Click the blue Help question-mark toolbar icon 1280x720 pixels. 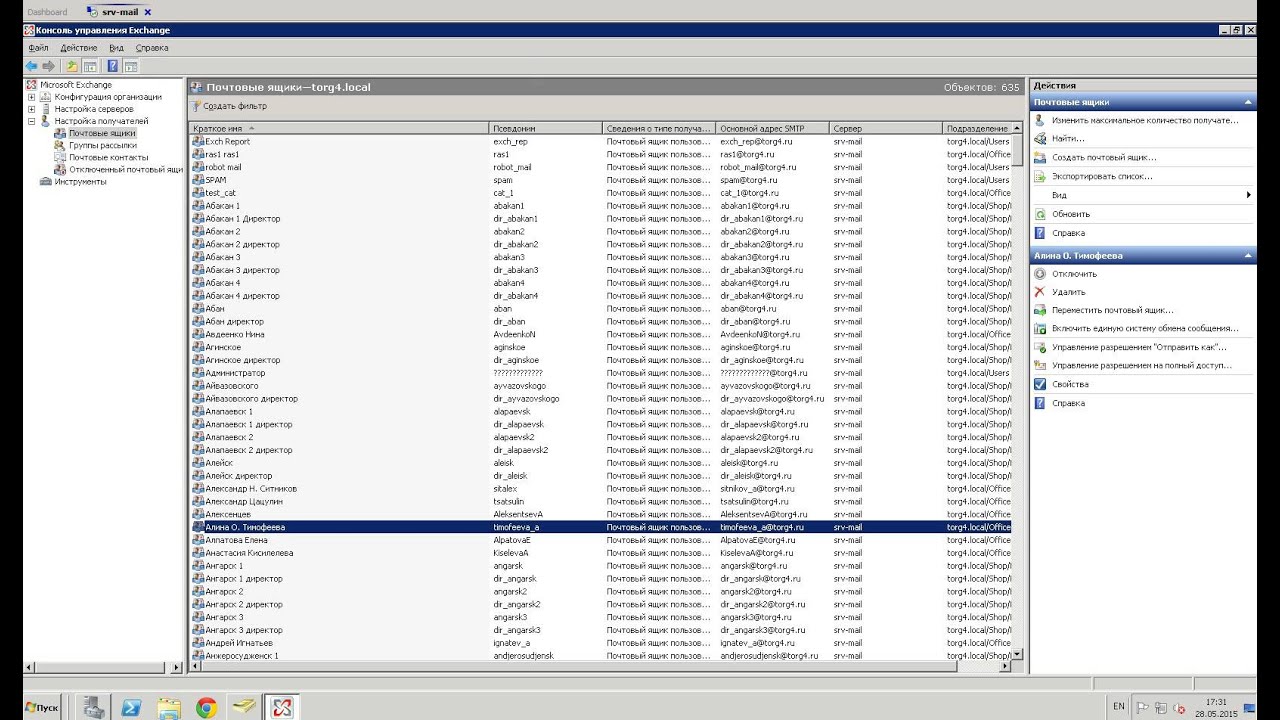coord(113,66)
